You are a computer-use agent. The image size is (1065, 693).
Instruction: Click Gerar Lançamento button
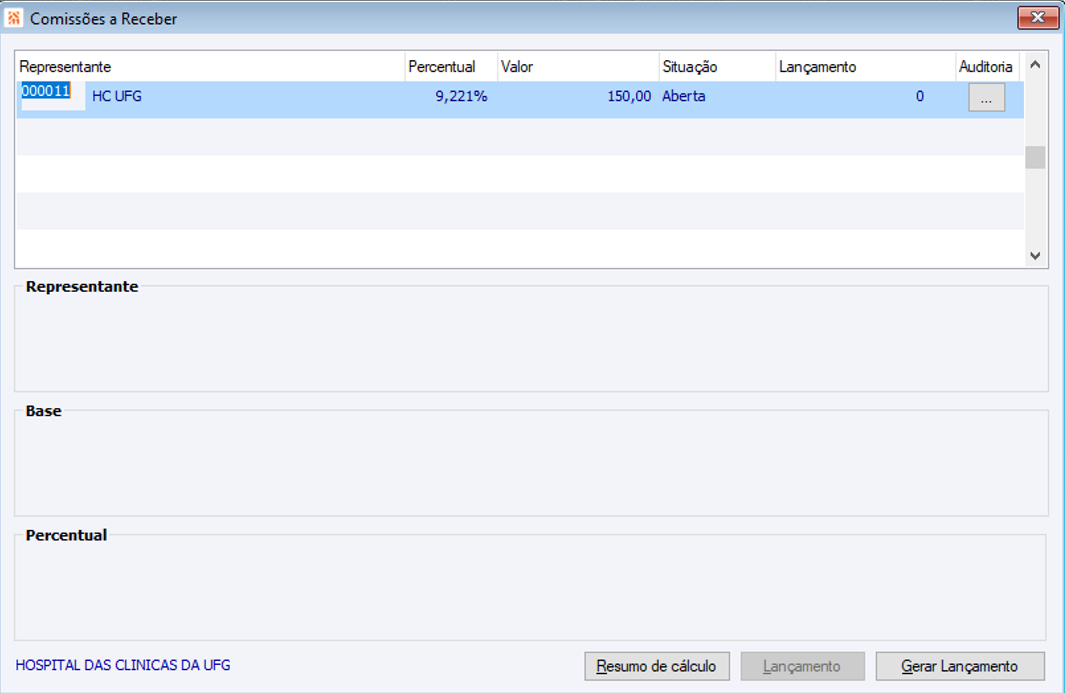960,667
